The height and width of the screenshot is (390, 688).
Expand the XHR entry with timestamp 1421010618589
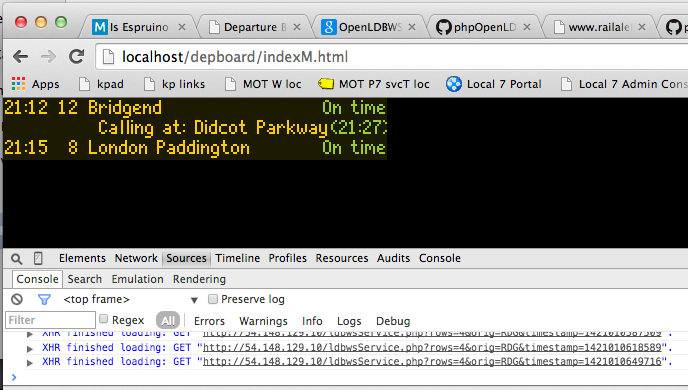pyautogui.click(x=30, y=349)
